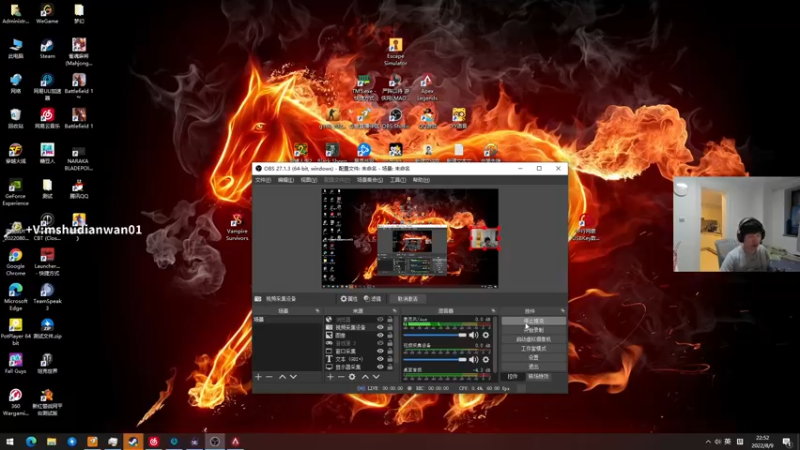Screen dimensions: 800x450
Task: Adjust the 视频采集设备 mixer volume slider
Action: point(435,360)
